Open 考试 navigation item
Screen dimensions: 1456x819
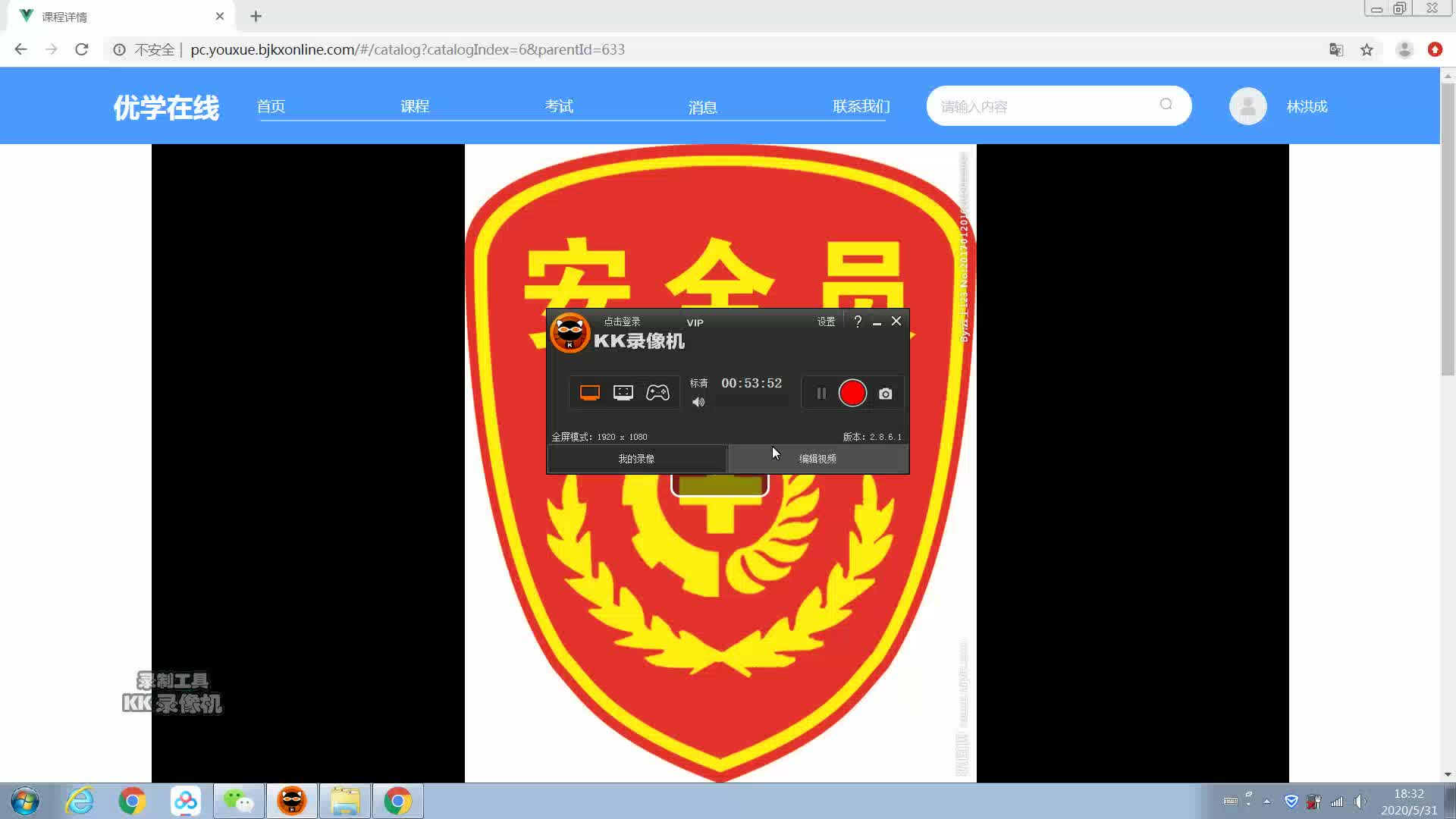tap(559, 106)
